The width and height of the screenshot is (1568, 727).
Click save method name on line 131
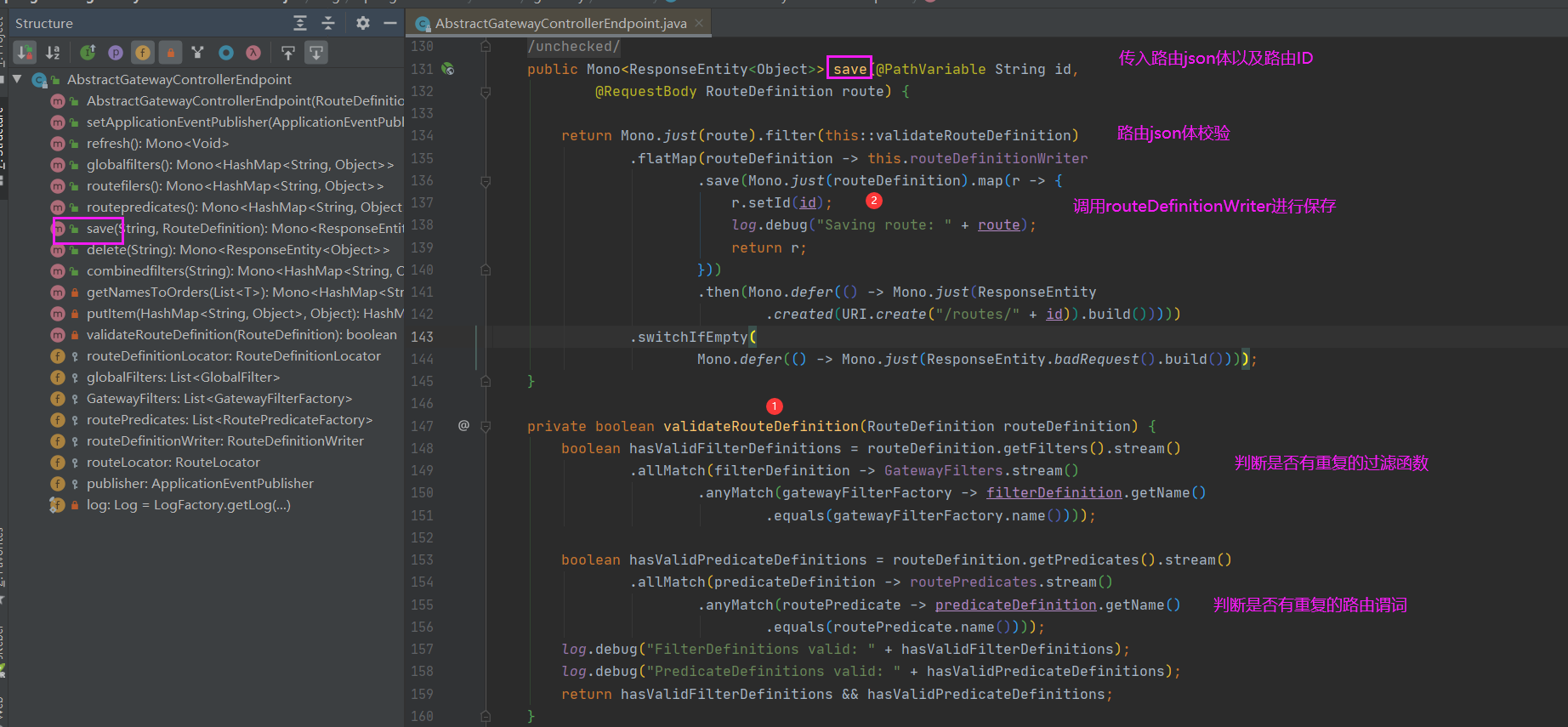coord(849,69)
